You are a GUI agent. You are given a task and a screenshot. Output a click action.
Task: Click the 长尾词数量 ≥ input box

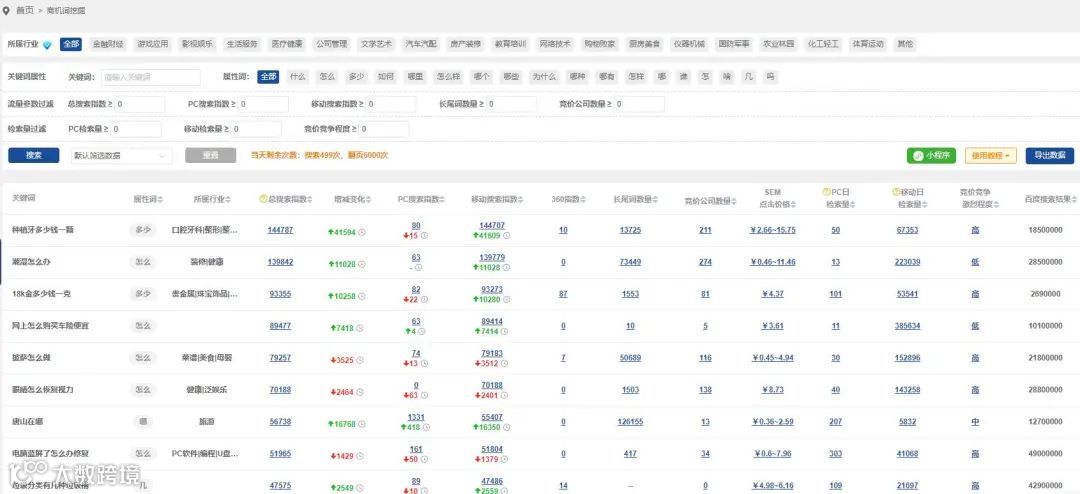(x=511, y=105)
